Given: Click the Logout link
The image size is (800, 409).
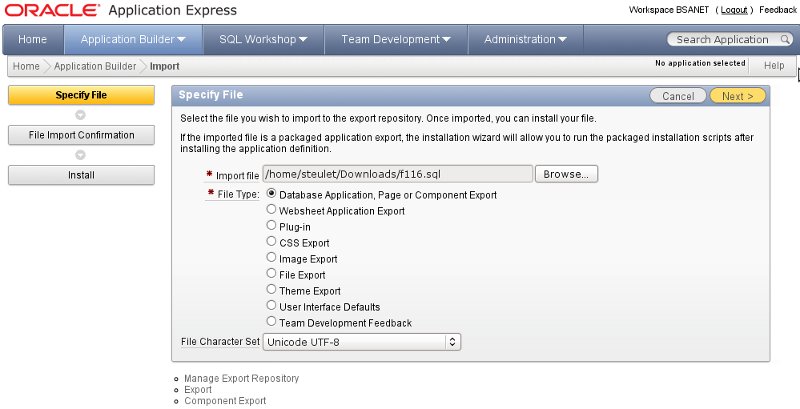Looking at the screenshot, I should (734, 10).
